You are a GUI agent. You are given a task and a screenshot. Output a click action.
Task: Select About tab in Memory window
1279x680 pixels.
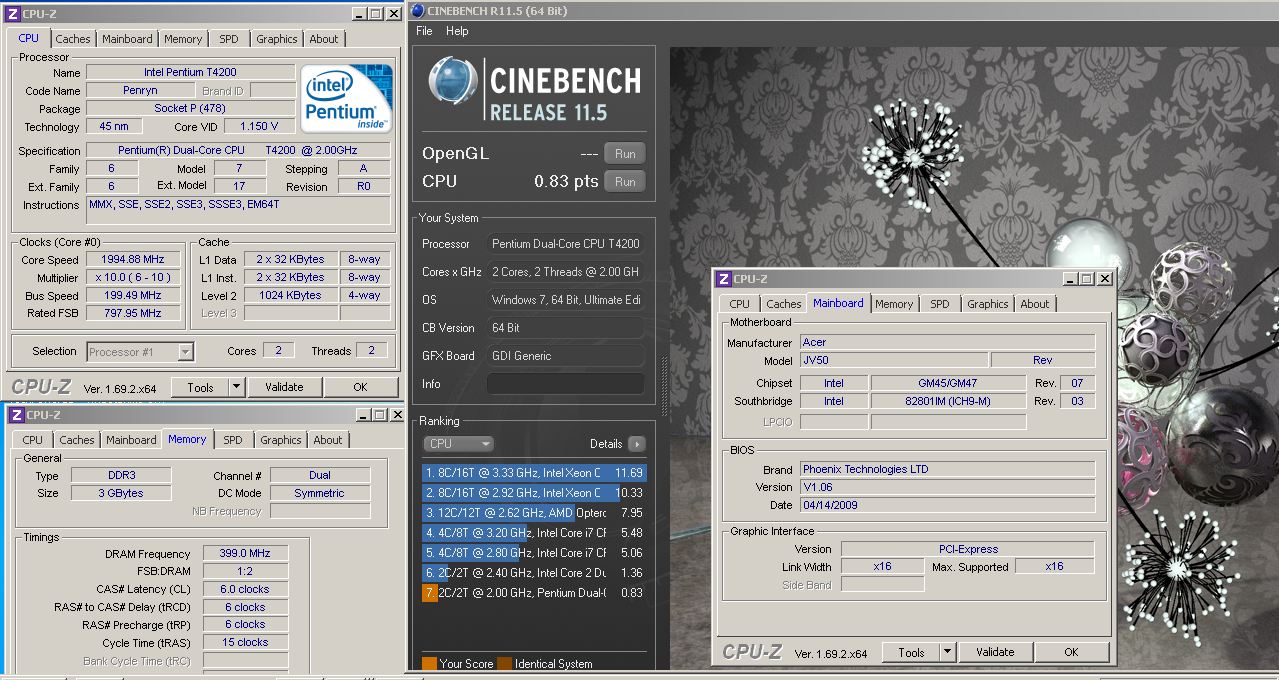(x=328, y=440)
